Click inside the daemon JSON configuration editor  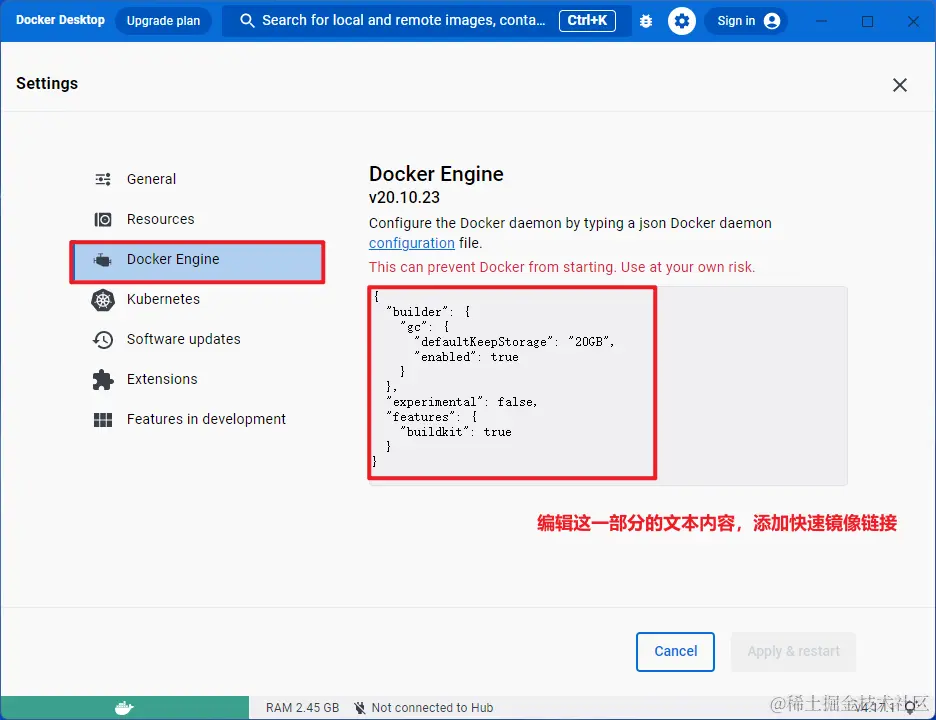(x=608, y=386)
